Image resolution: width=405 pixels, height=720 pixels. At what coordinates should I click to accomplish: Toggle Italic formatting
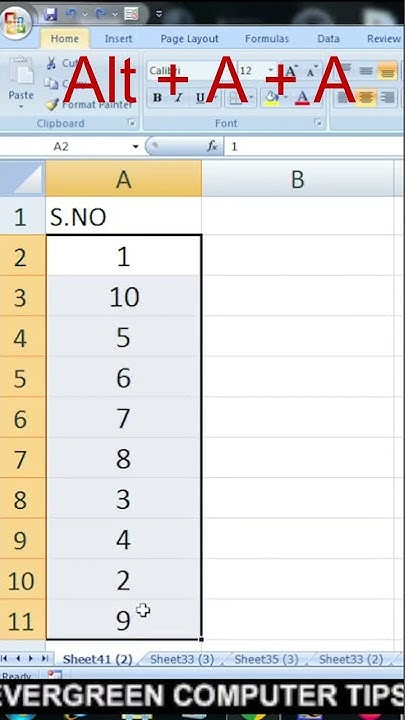pos(179,97)
